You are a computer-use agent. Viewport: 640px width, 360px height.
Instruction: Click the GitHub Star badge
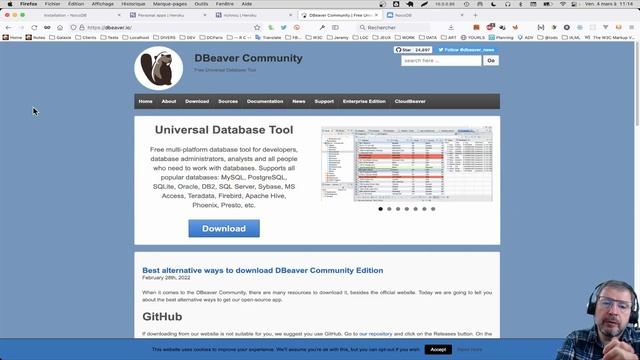[x=413, y=50]
